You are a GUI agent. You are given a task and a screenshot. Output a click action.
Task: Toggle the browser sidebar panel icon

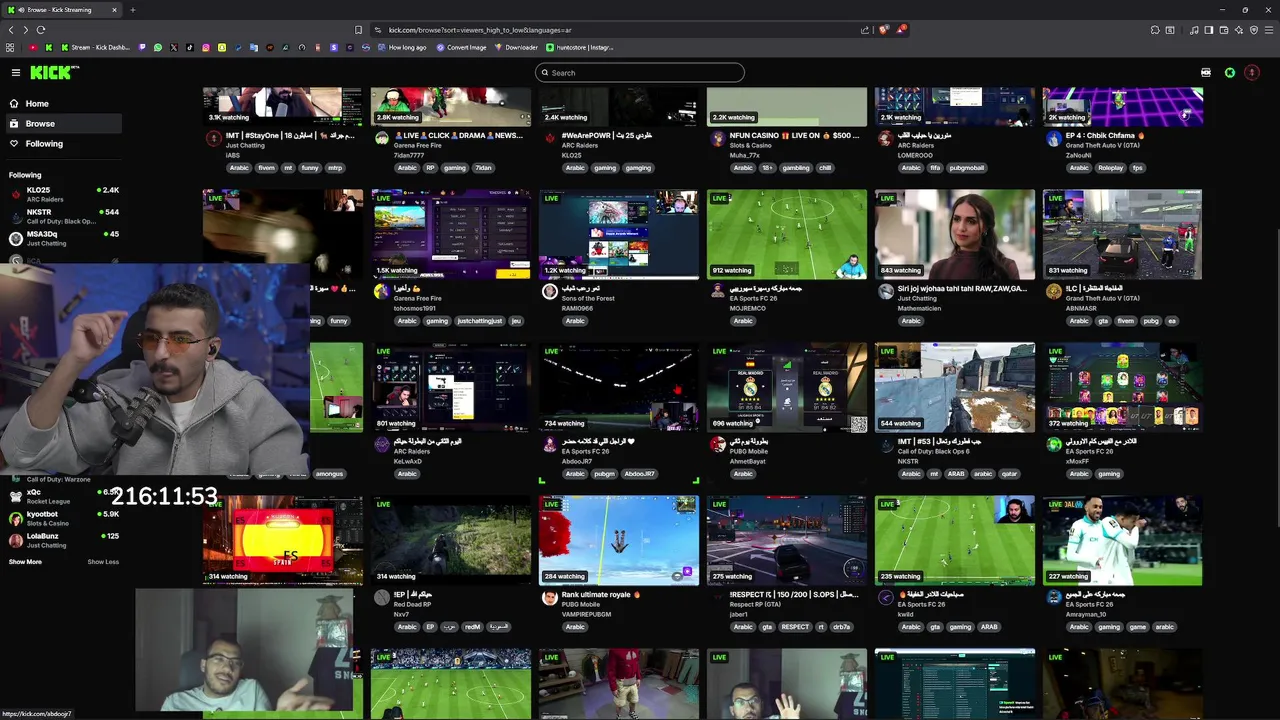(1209, 30)
